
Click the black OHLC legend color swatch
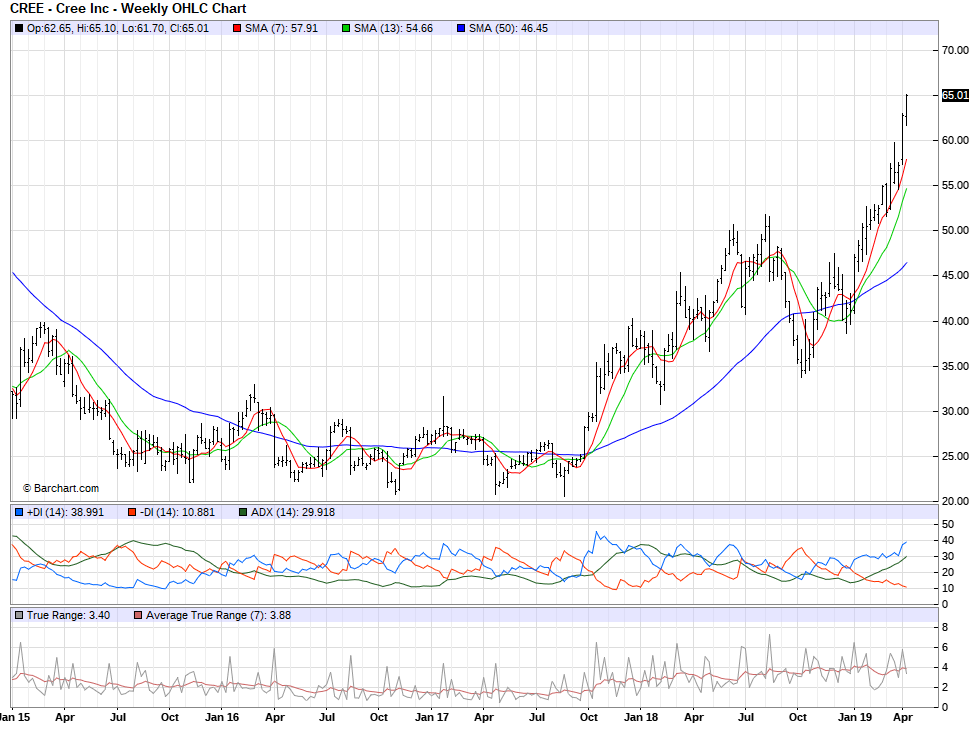[19, 28]
